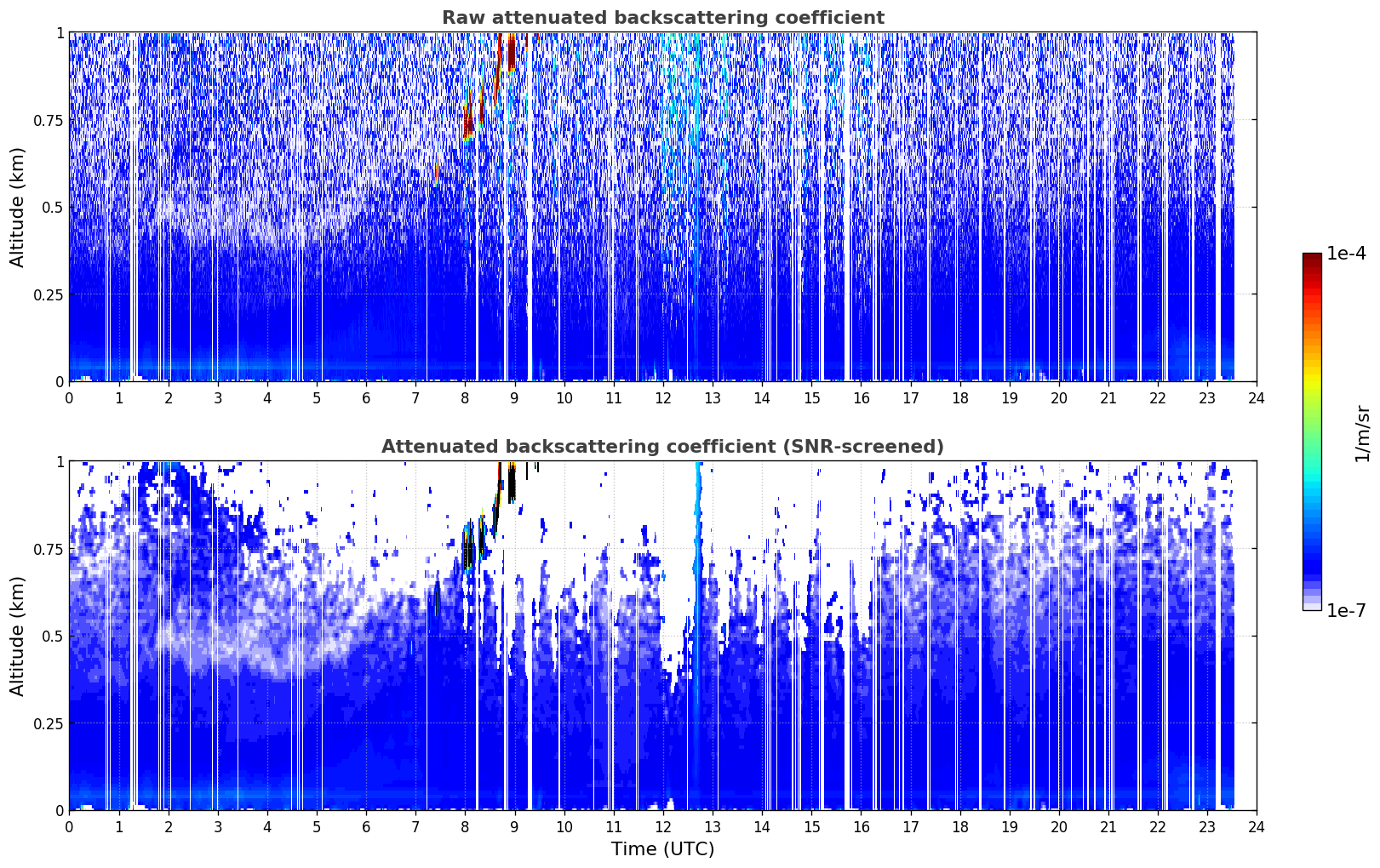This screenshot has height=868, width=1380.
Task: Click the 18 hour tick on upper plot
Action: (959, 397)
